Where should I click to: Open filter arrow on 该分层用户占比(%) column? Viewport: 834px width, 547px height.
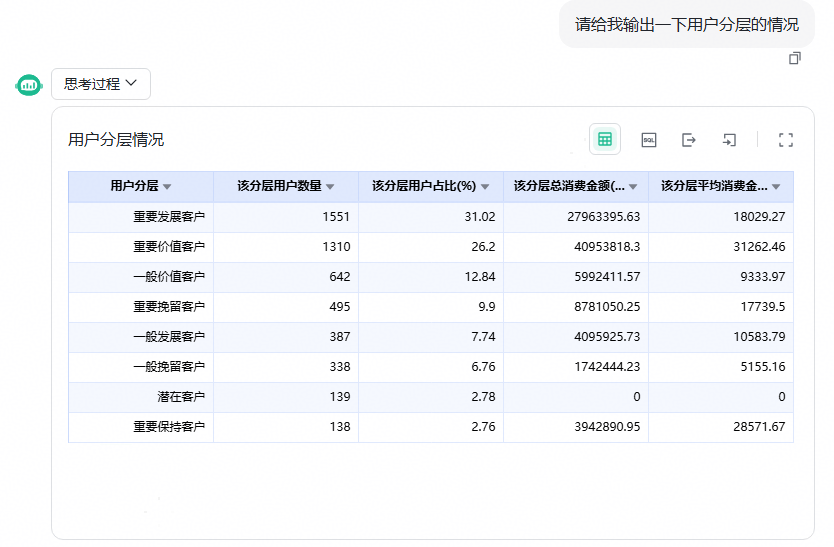click(x=485, y=187)
